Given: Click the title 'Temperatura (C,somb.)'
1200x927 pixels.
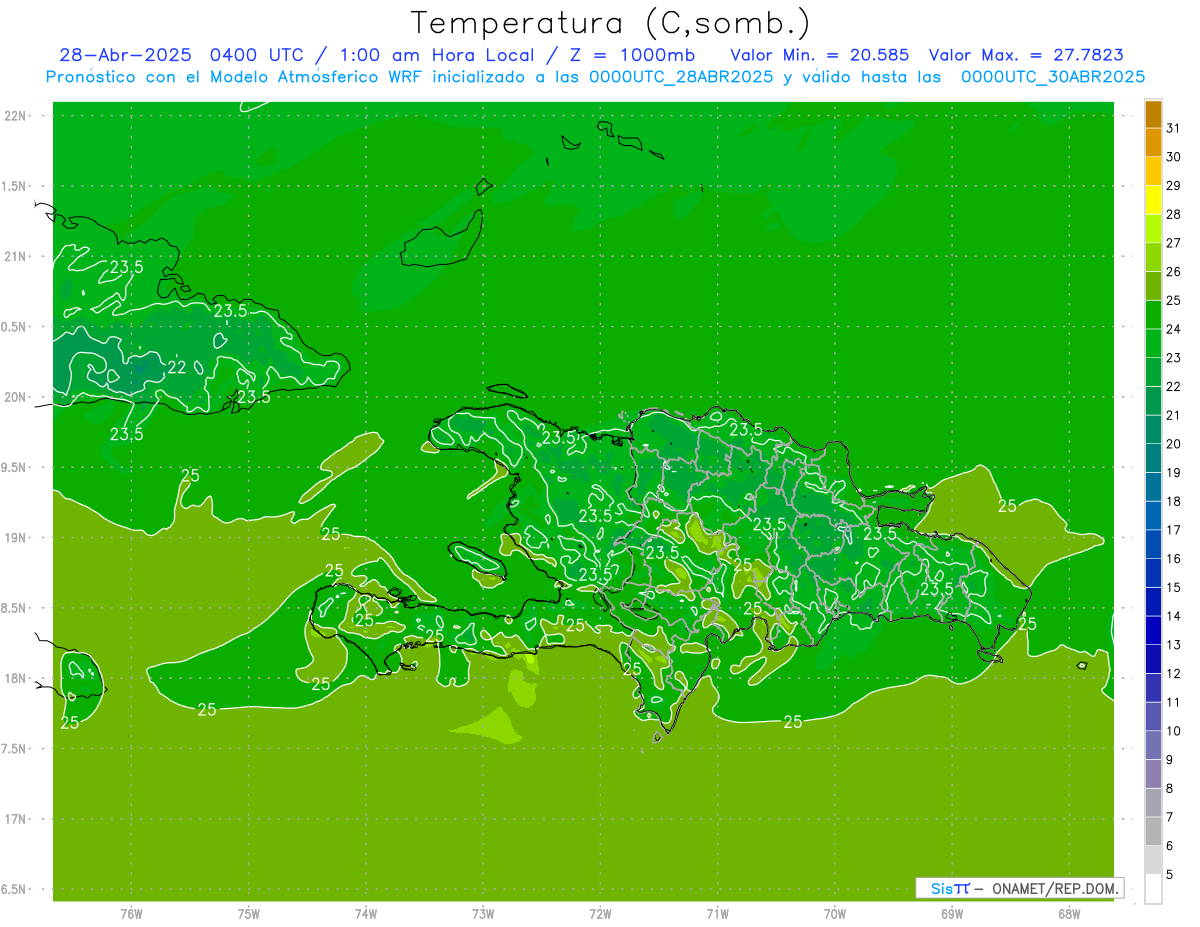Looking at the screenshot, I should point(610,23).
